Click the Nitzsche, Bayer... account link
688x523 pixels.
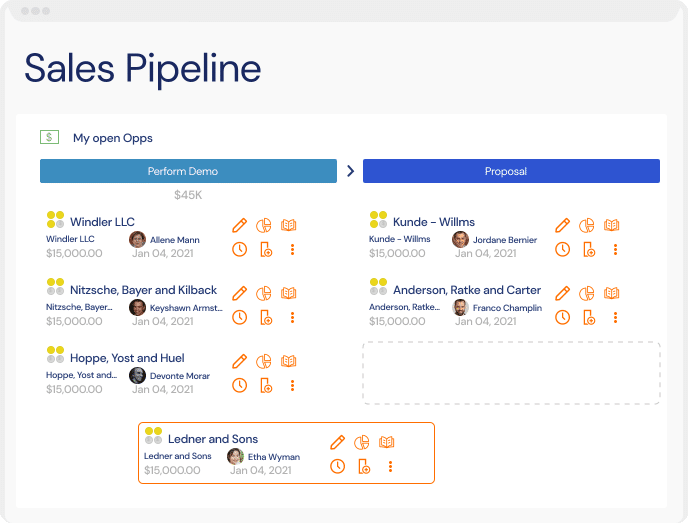click(x=79, y=307)
